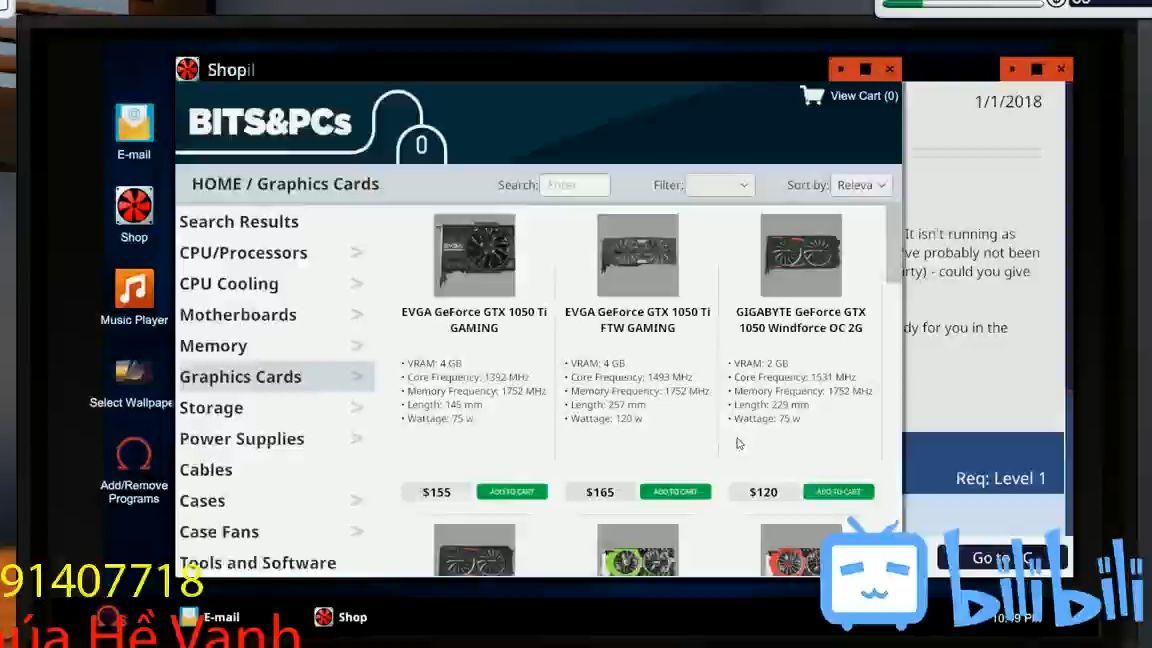Click the $120 price label

point(763,492)
